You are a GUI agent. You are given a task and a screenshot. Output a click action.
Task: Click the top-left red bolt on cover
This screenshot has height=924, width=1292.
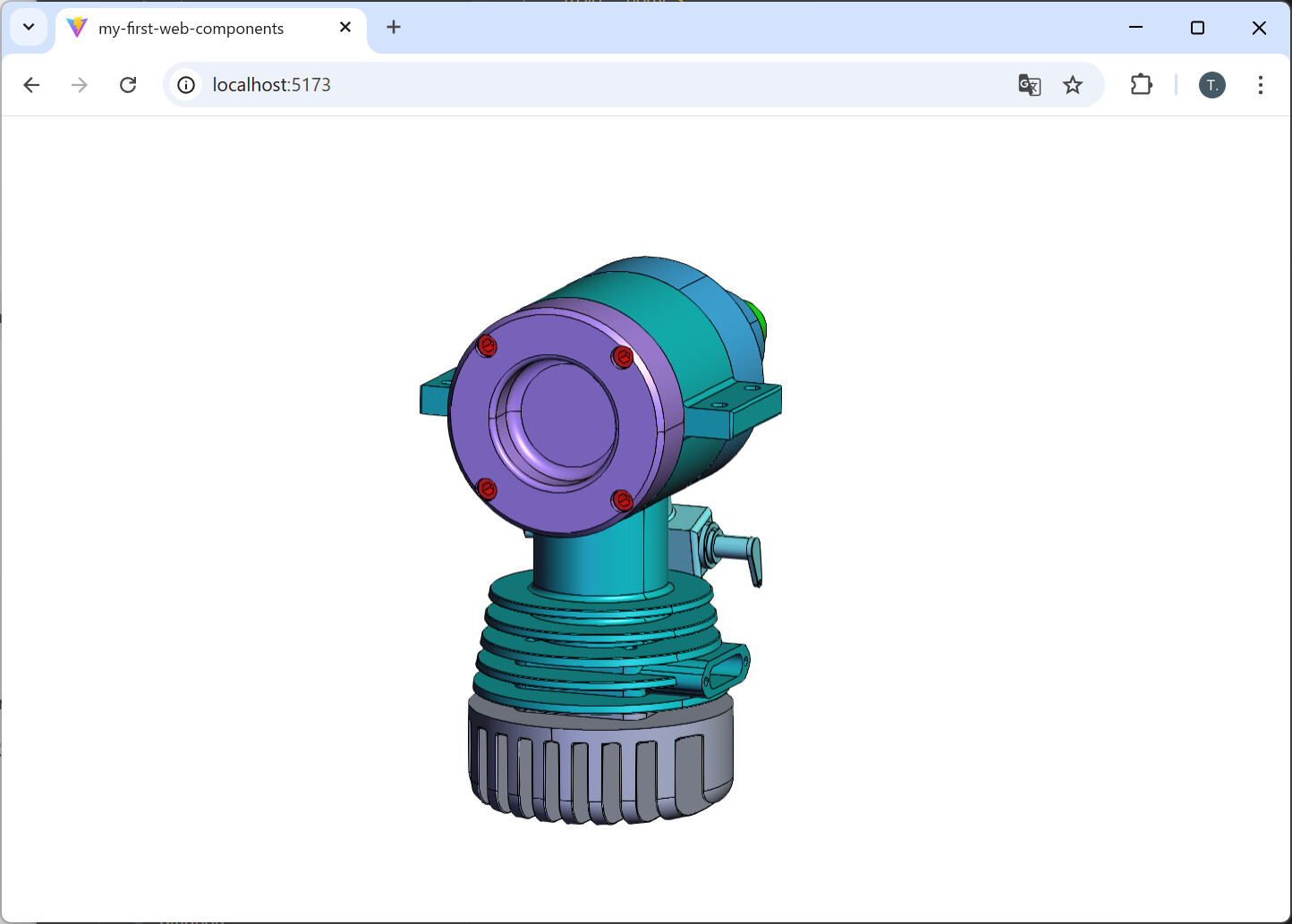pyautogui.click(x=487, y=345)
